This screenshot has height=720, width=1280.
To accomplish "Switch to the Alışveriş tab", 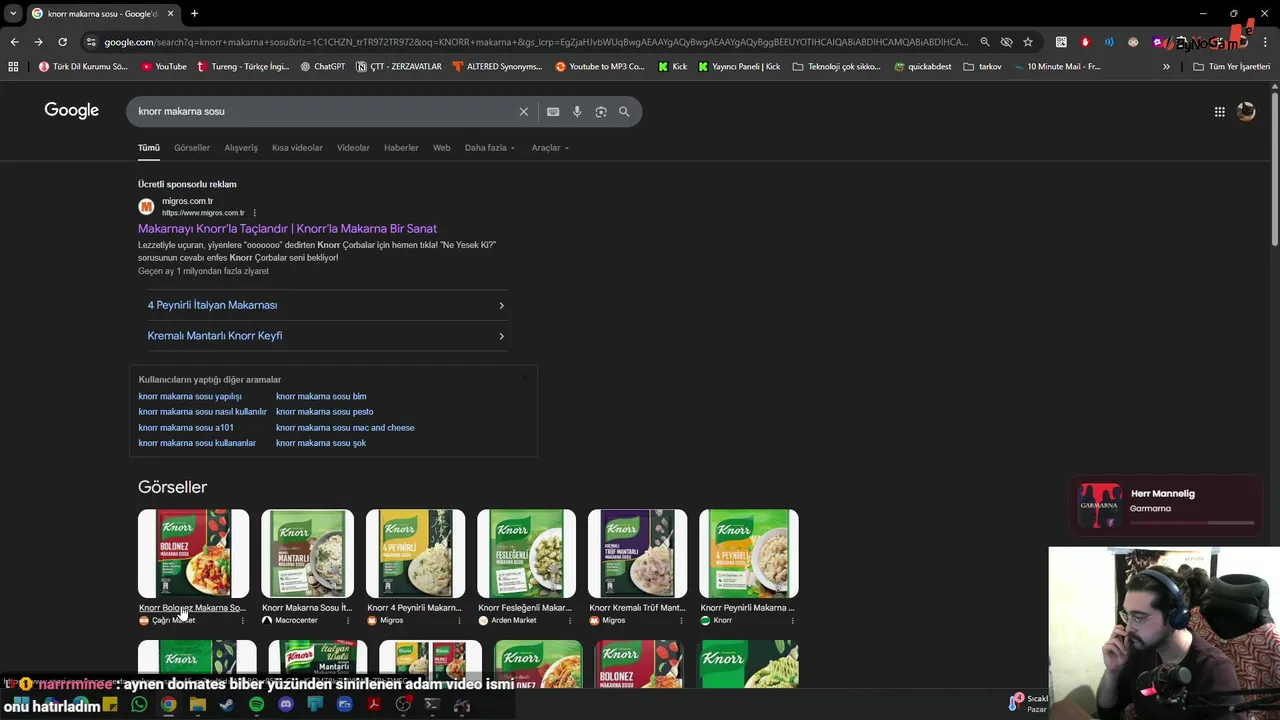I will (241, 147).
